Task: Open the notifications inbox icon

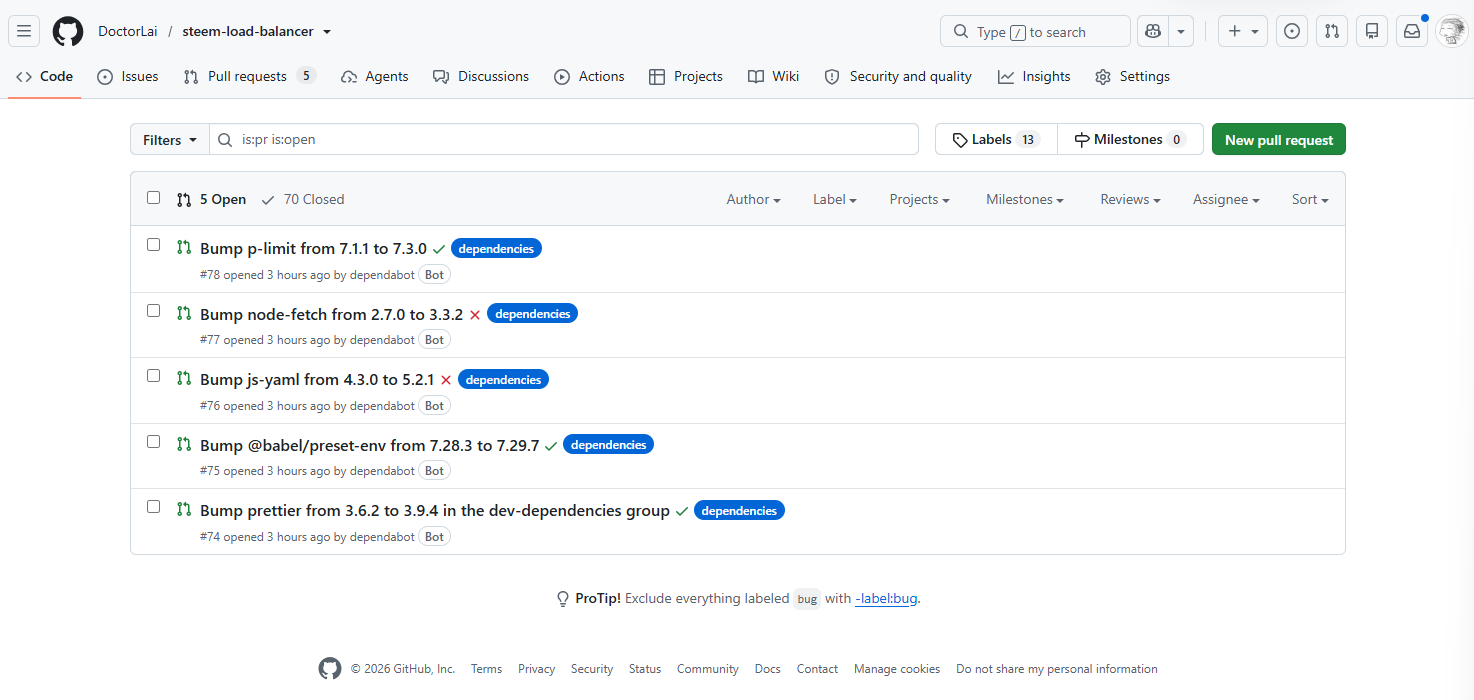Action: click(x=1412, y=31)
